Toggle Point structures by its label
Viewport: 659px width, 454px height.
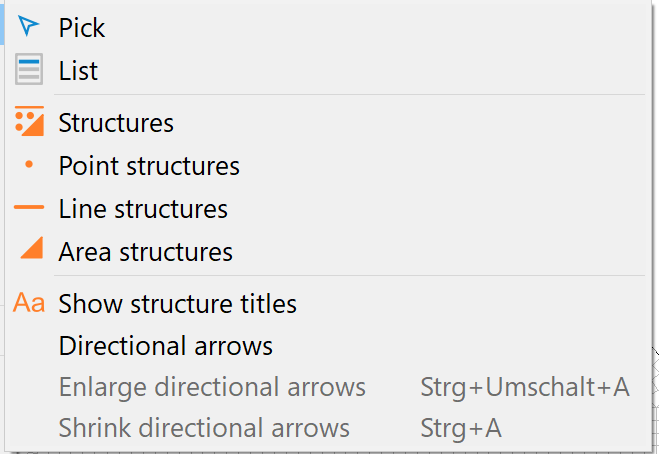coord(149,166)
